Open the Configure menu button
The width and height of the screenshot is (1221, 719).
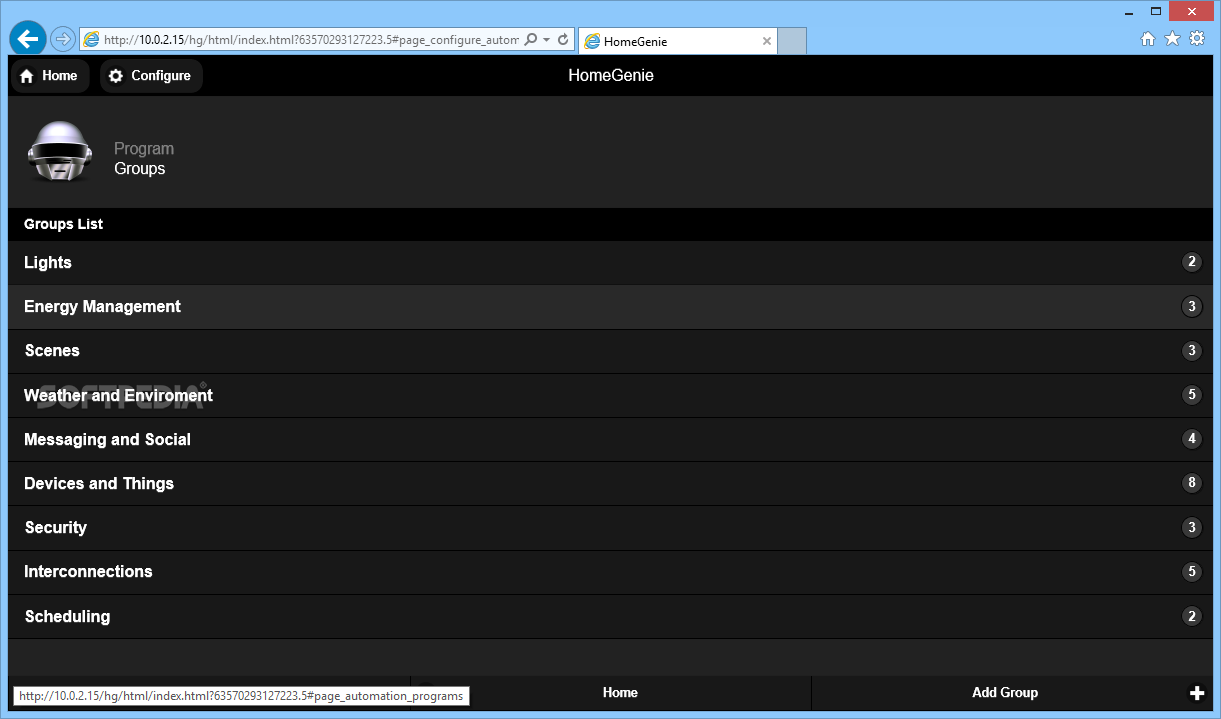point(151,76)
